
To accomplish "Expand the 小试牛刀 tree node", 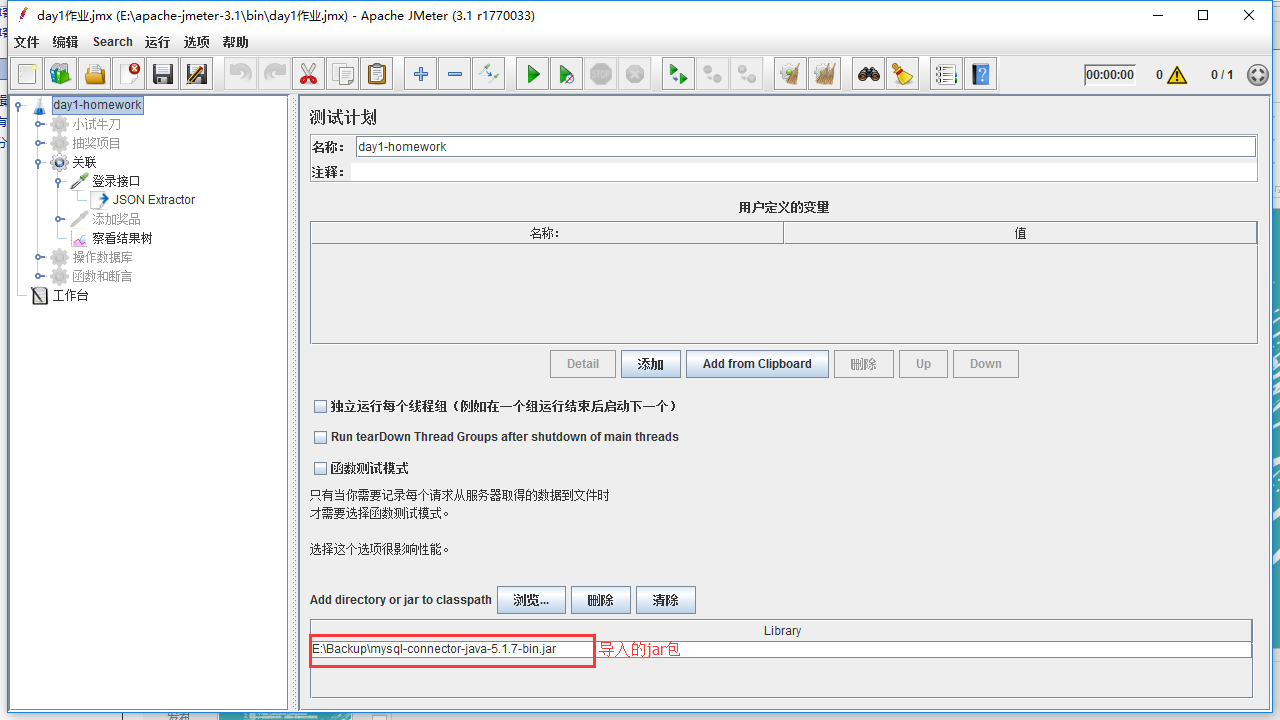I will pos(39,124).
